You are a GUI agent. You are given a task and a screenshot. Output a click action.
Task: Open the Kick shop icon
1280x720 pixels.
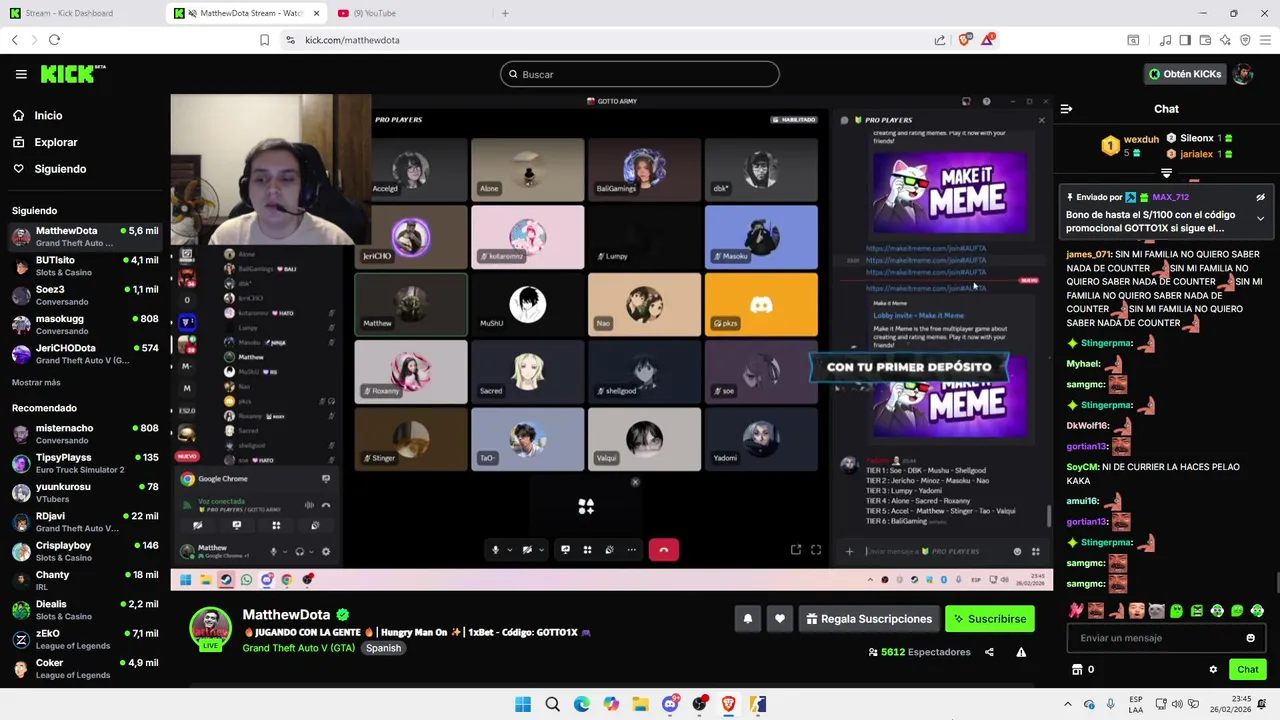[1077, 670]
